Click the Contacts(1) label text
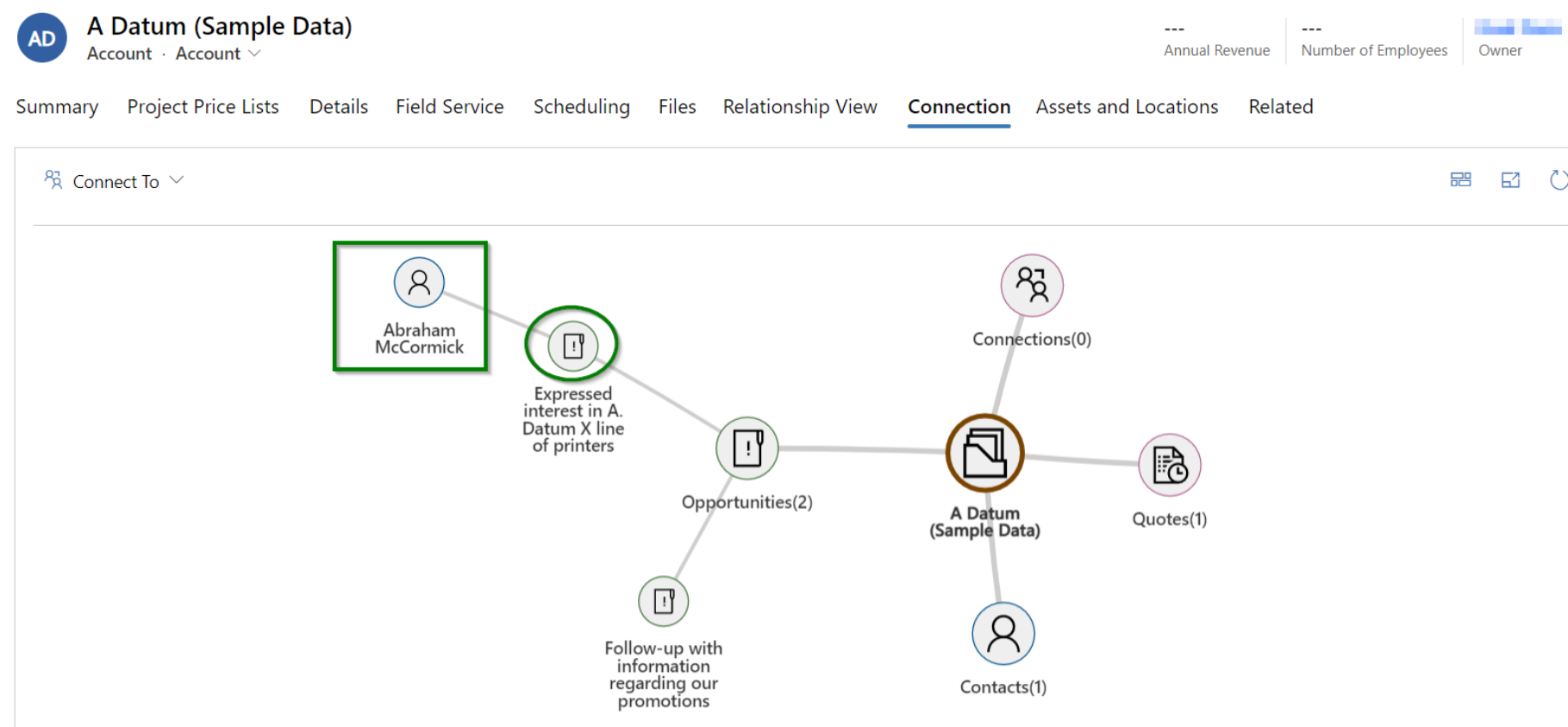Screen dimensions: 1568x727 click(1003, 687)
